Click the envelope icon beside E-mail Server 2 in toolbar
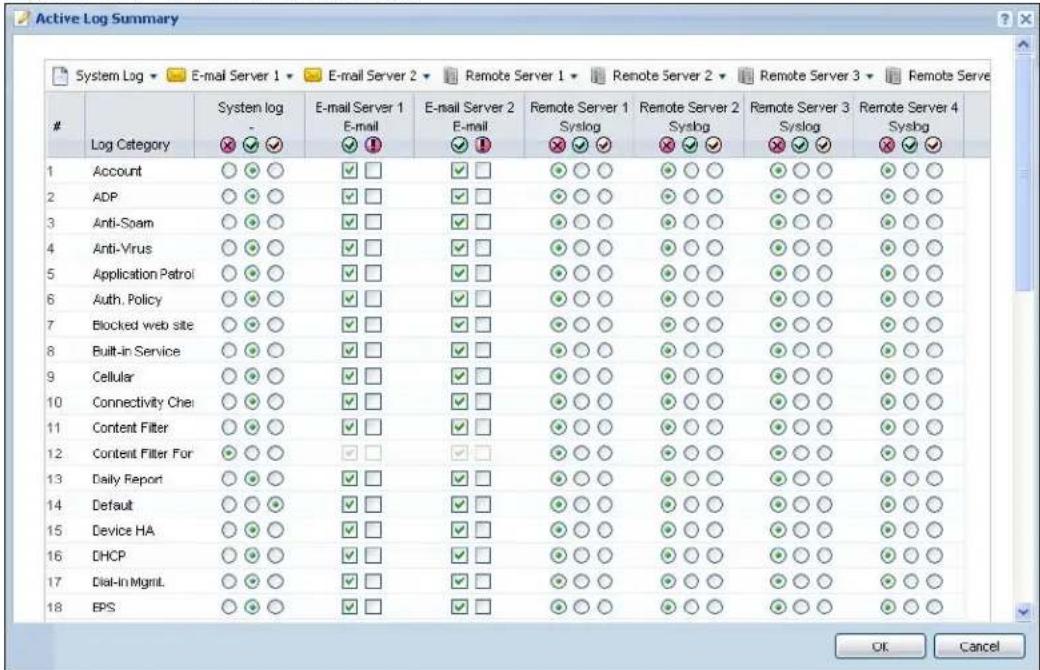Screen dimensions: 1040x670 tap(312, 76)
